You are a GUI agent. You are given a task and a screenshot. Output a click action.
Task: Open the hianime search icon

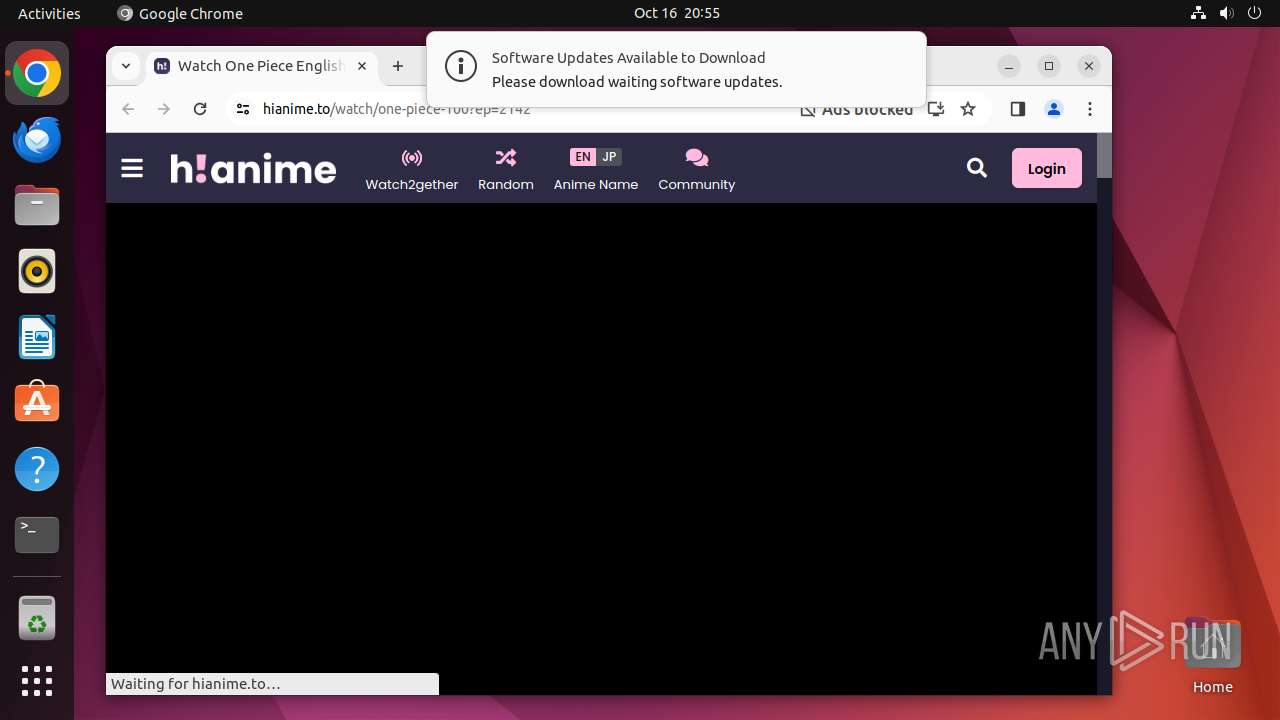(977, 168)
